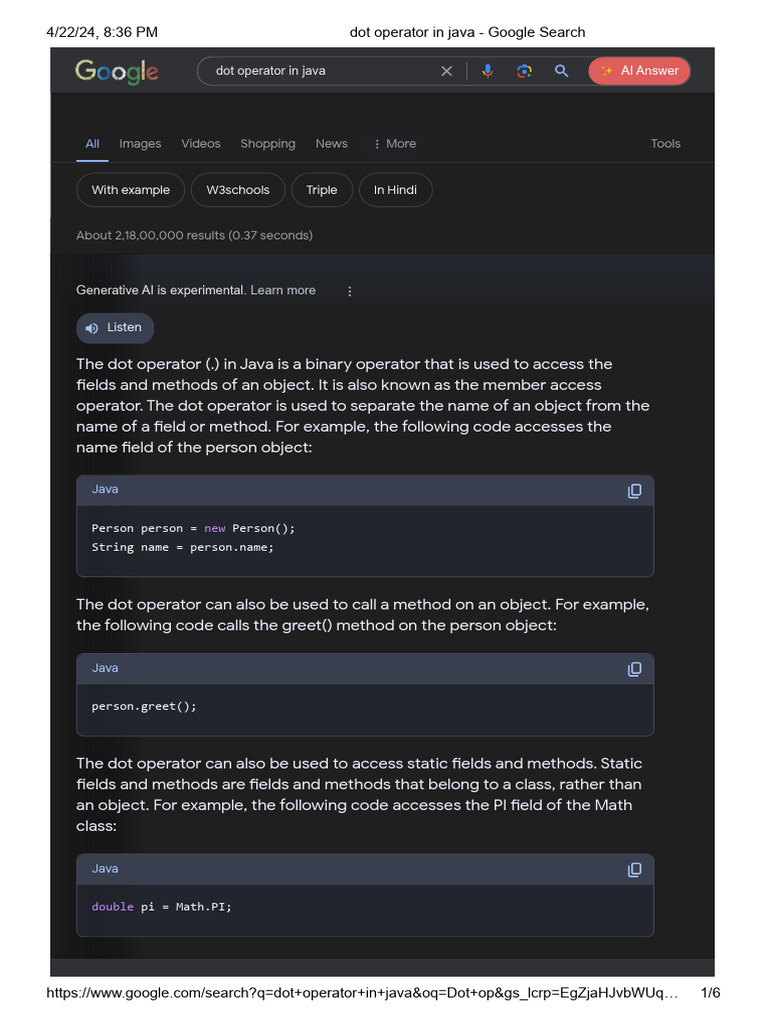768x1024 pixels.
Task: Play the answer with Listen button
Action: tap(115, 328)
